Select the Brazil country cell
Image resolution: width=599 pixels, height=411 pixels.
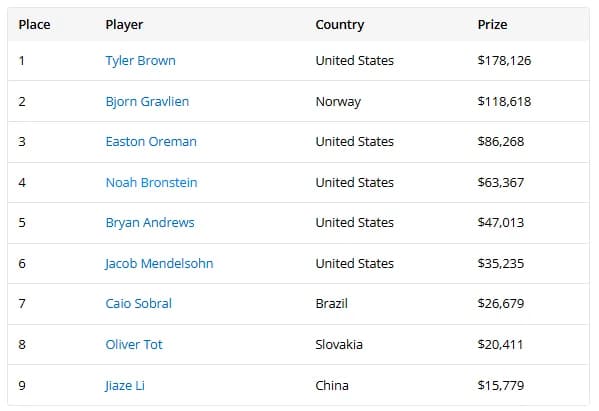point(332,304)
